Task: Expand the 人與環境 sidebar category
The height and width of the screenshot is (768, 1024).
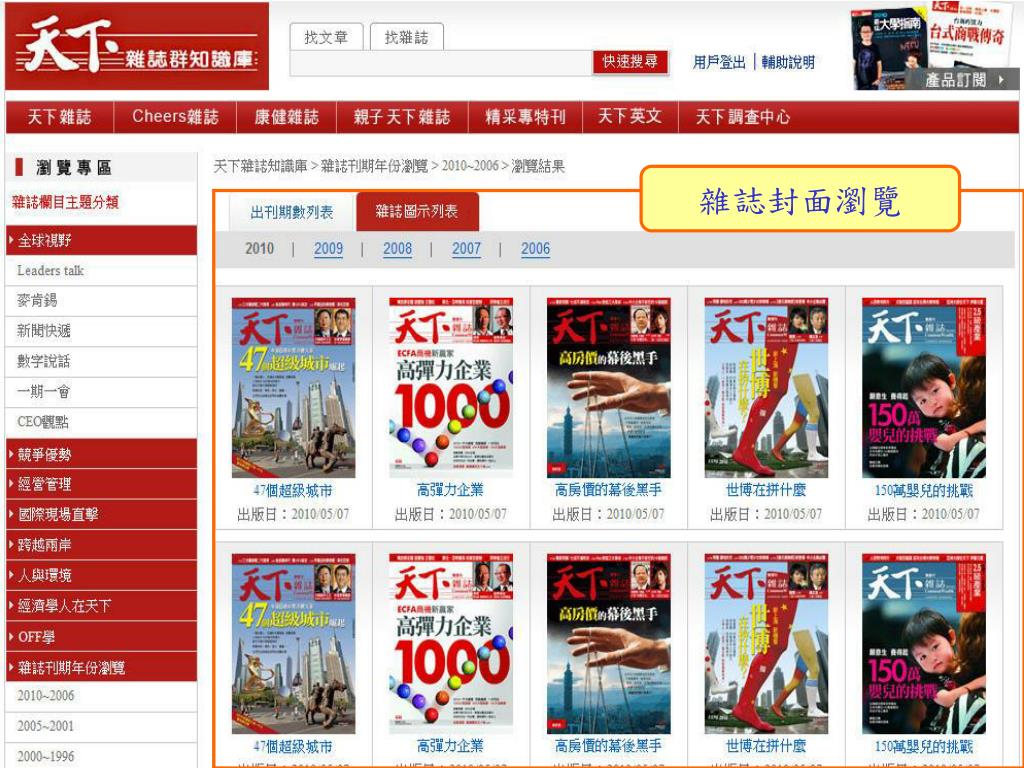Action: (101, 575)
